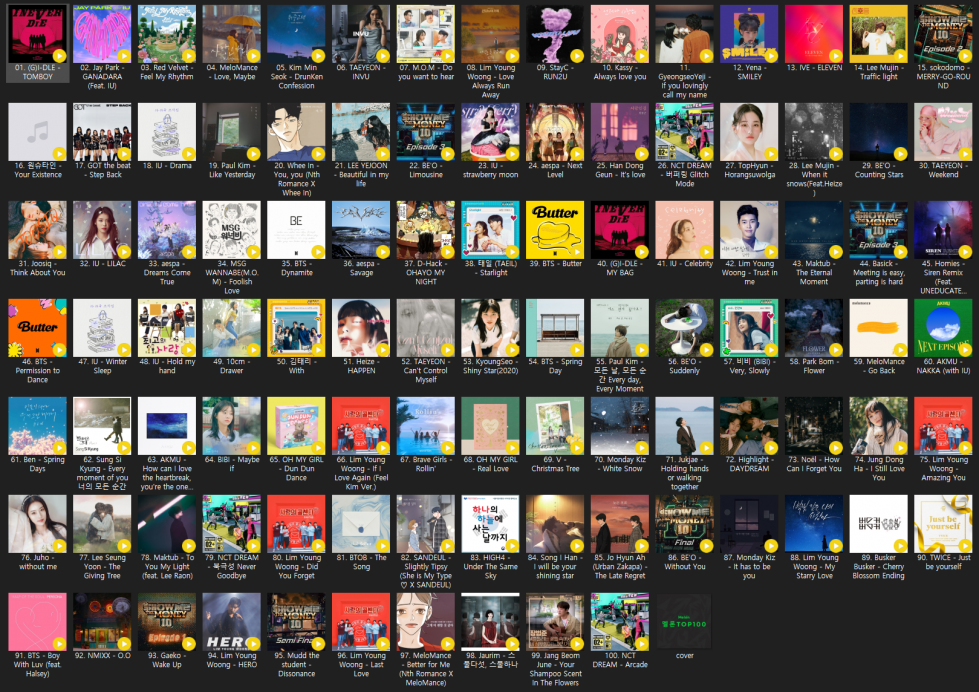Click '91. BTS - Boy With Luv' pink cover
The height and width of the screenshot is (692, 979).
point(37,622)
